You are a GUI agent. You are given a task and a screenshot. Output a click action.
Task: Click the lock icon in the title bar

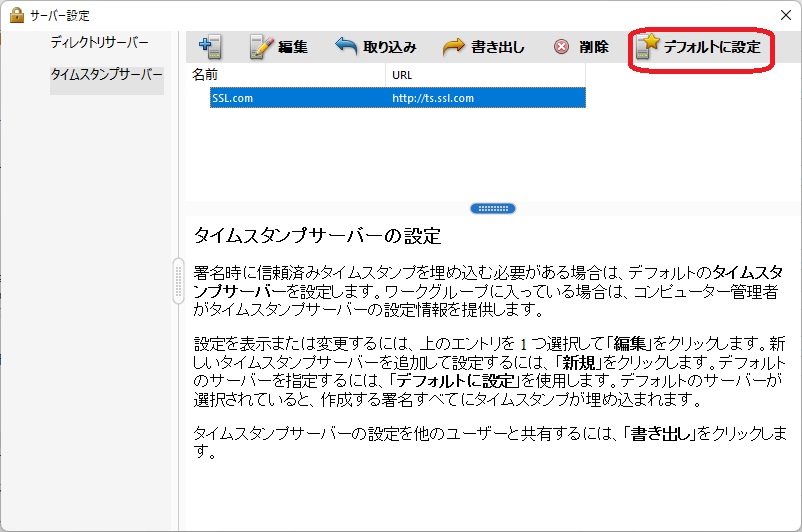click(16, 14)
